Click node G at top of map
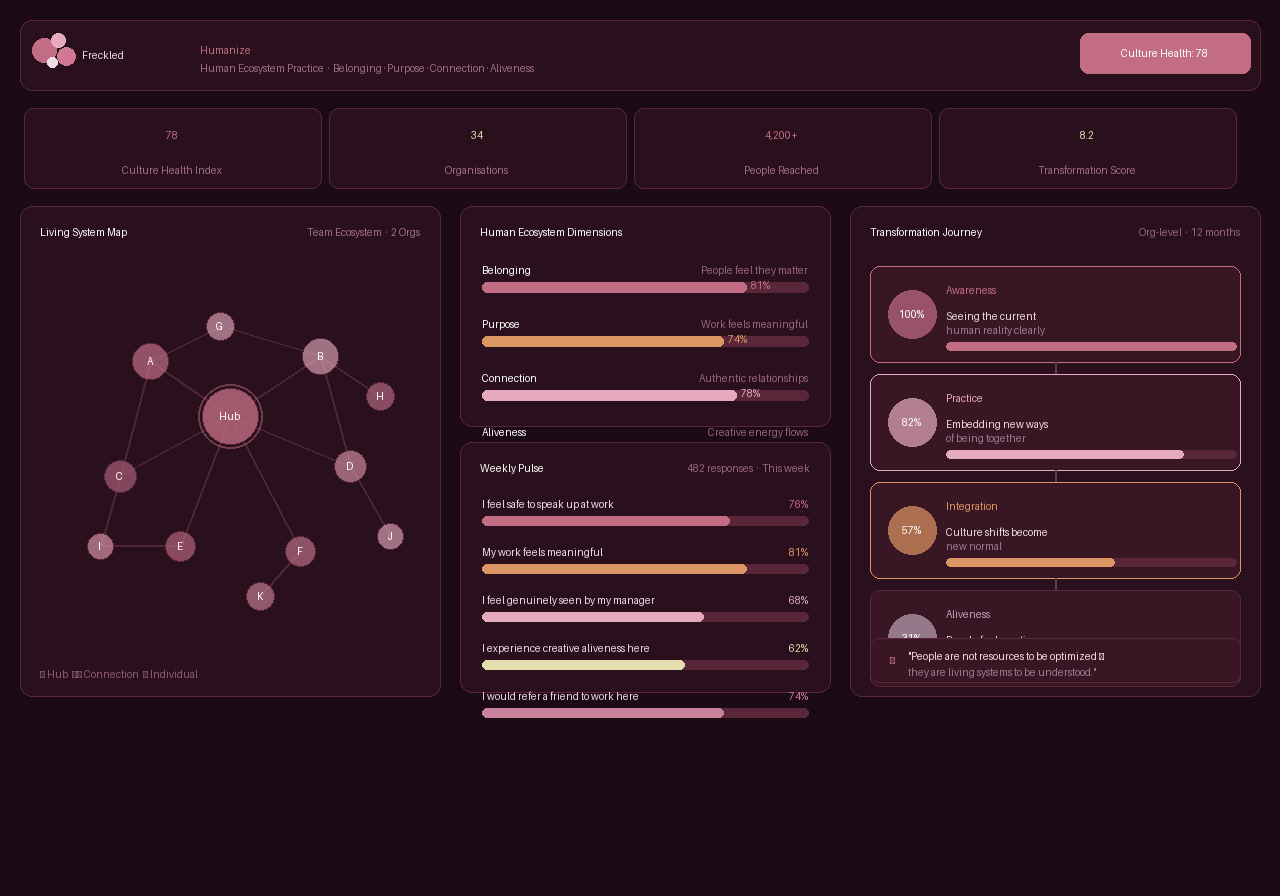The width and height of the screenshot is (1280, 896). 220,326
